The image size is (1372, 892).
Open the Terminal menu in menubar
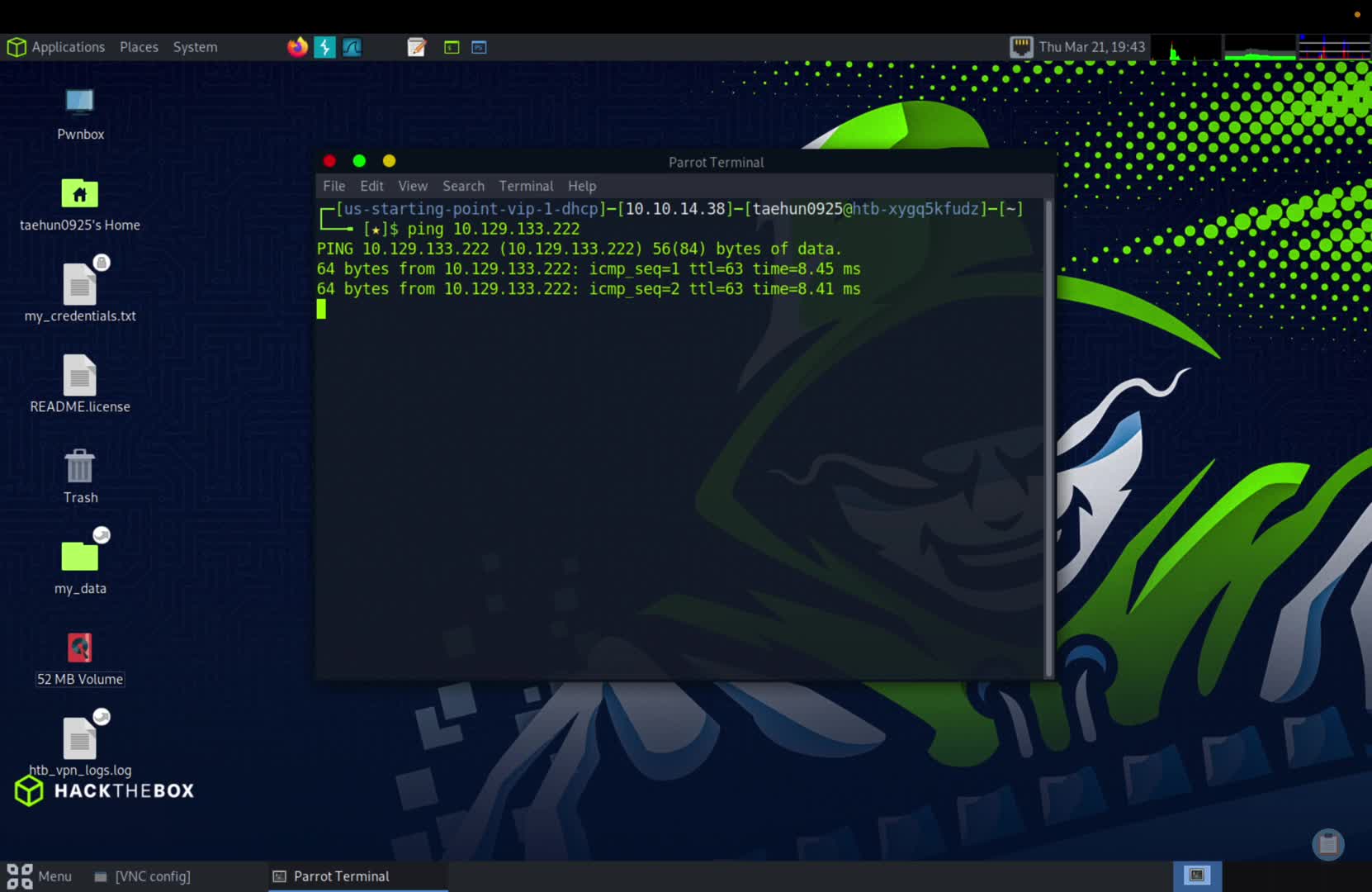click(526, 186)
